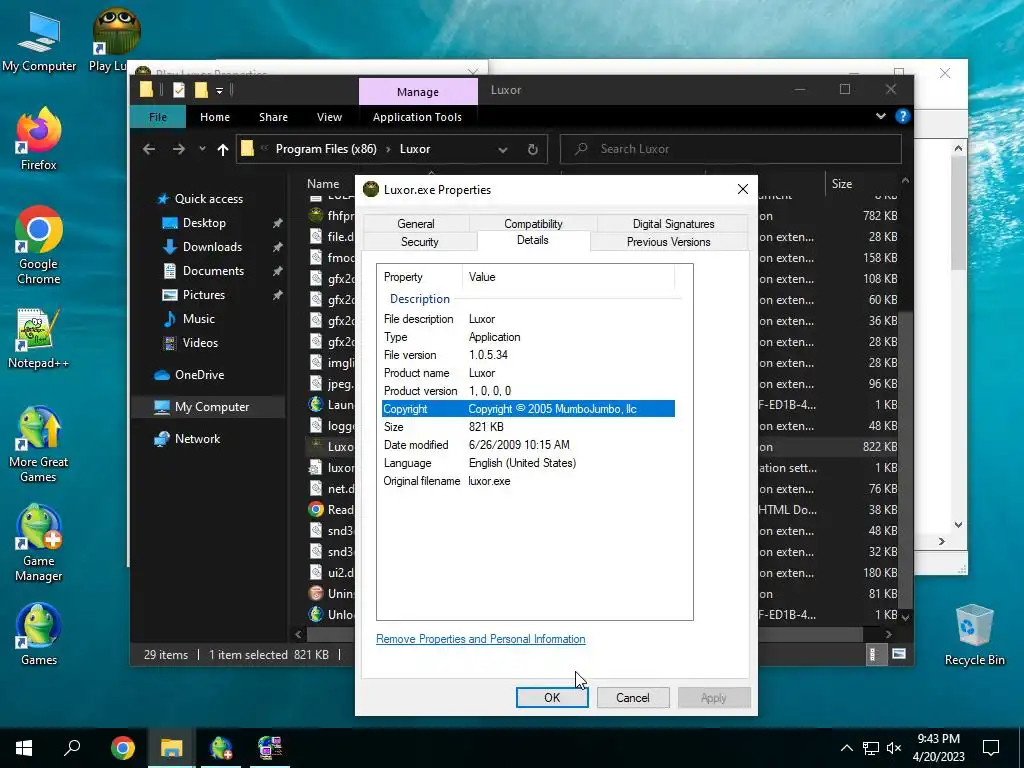Select Documents in navigation pane

coord(213,270)
